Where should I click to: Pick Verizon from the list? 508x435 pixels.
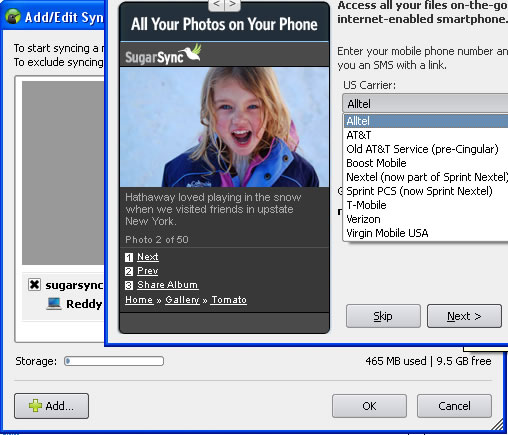tap(426, 219)
